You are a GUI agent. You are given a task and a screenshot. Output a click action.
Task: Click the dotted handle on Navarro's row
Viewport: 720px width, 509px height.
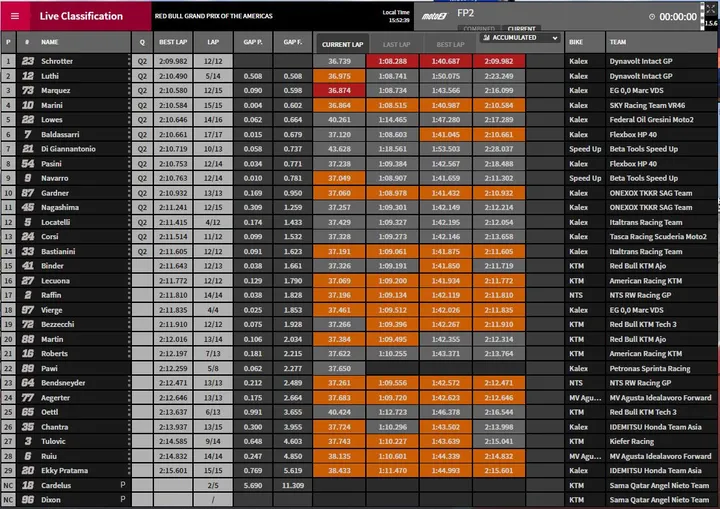(x=129, y=178)
